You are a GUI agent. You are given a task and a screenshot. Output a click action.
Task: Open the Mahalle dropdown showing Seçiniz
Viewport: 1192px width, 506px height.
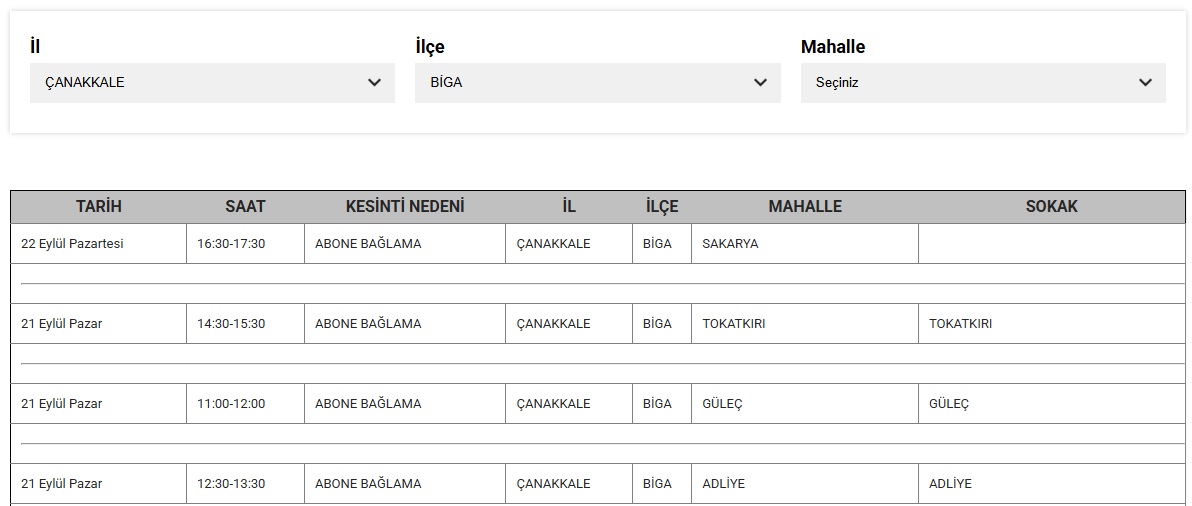(983, 83)
